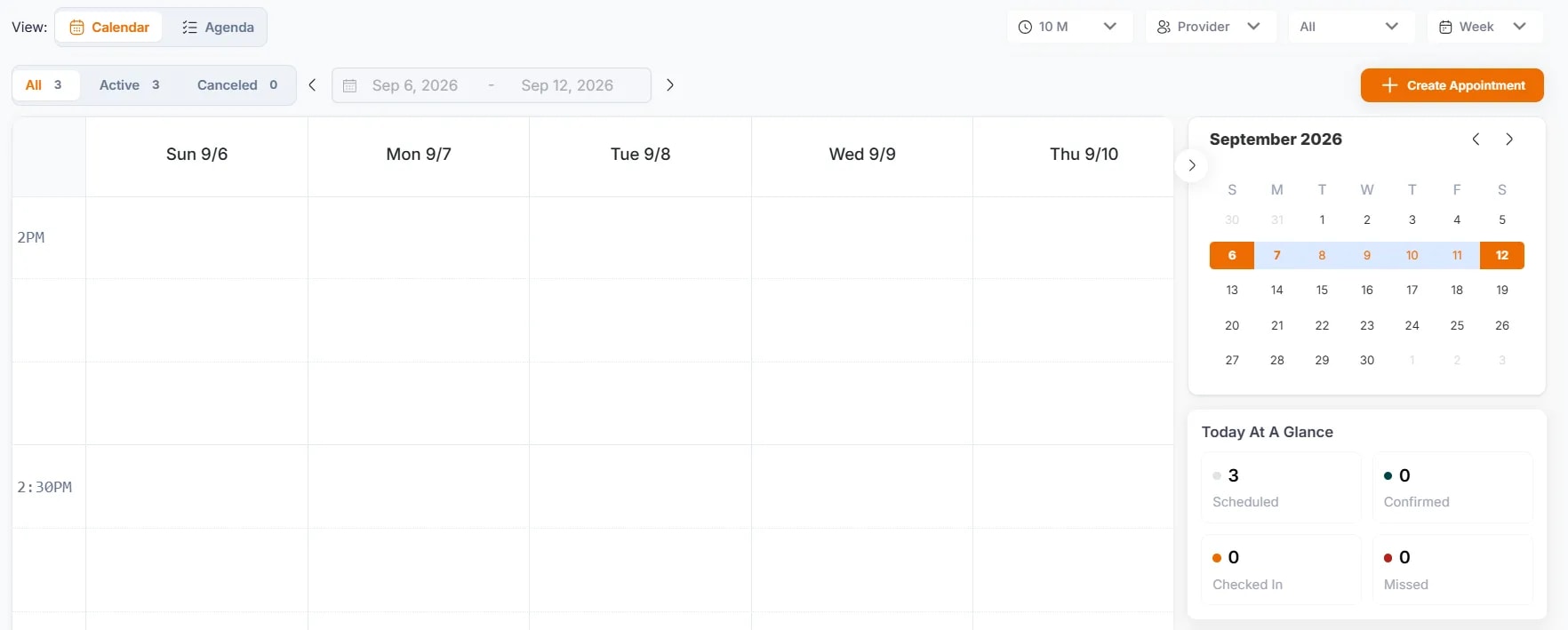1568x630 pixels.
Task: Click the Confirmed 0 card
Action: pos(1452,488)
